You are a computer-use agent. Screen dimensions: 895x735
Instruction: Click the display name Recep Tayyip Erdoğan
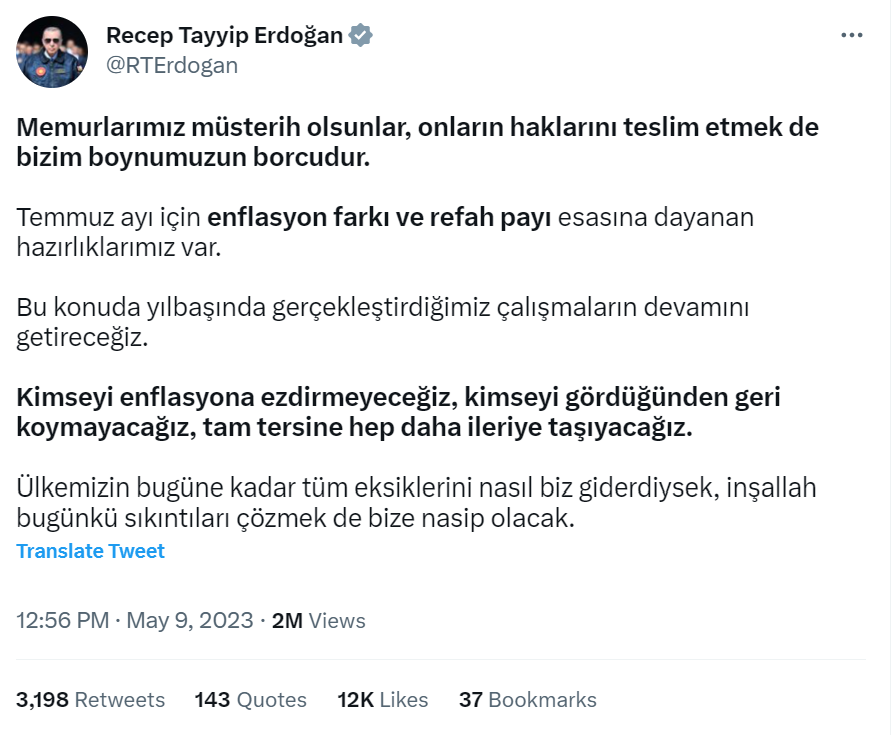coord(224,36)
